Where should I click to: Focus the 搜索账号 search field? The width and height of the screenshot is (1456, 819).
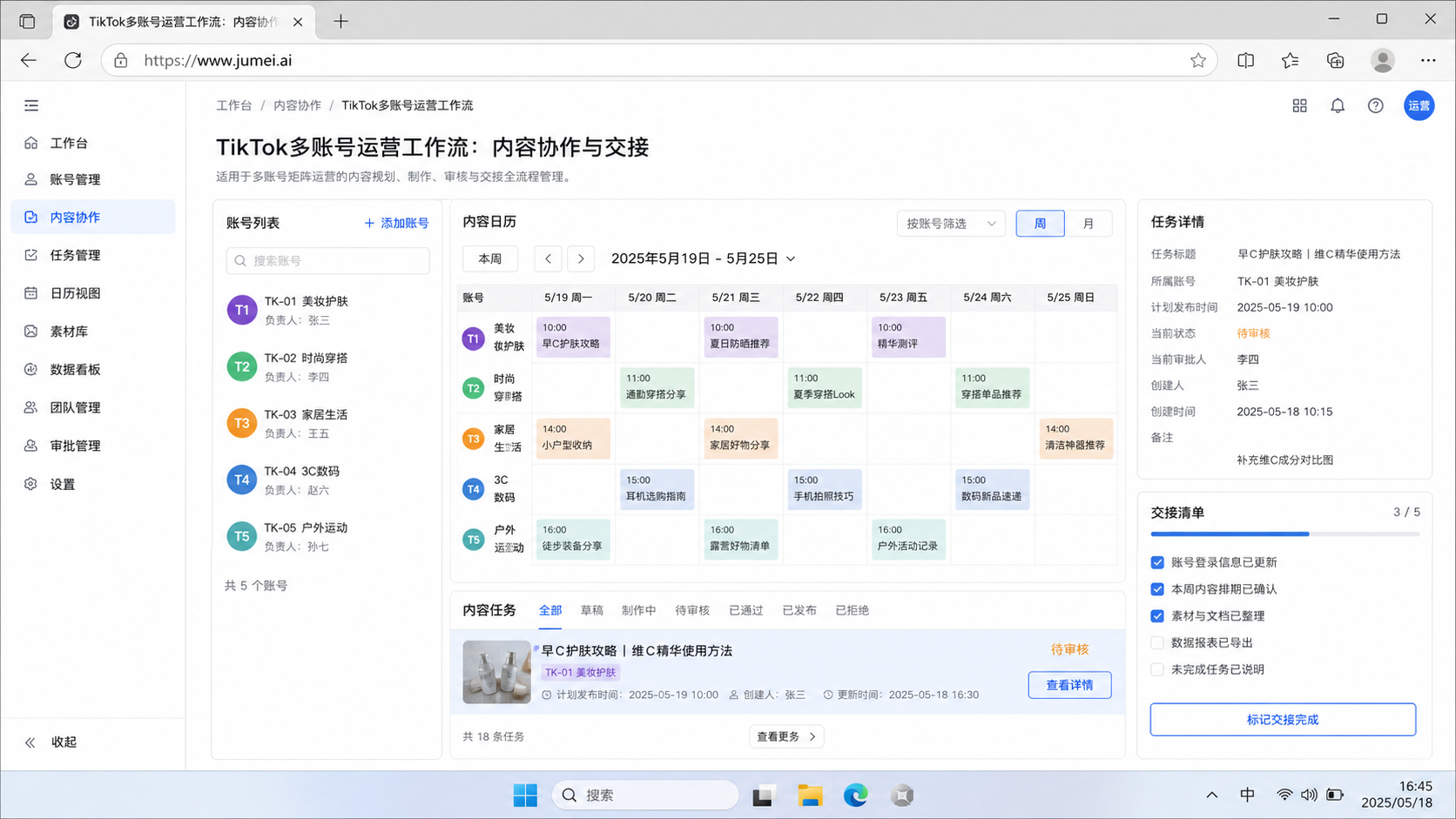328,260
